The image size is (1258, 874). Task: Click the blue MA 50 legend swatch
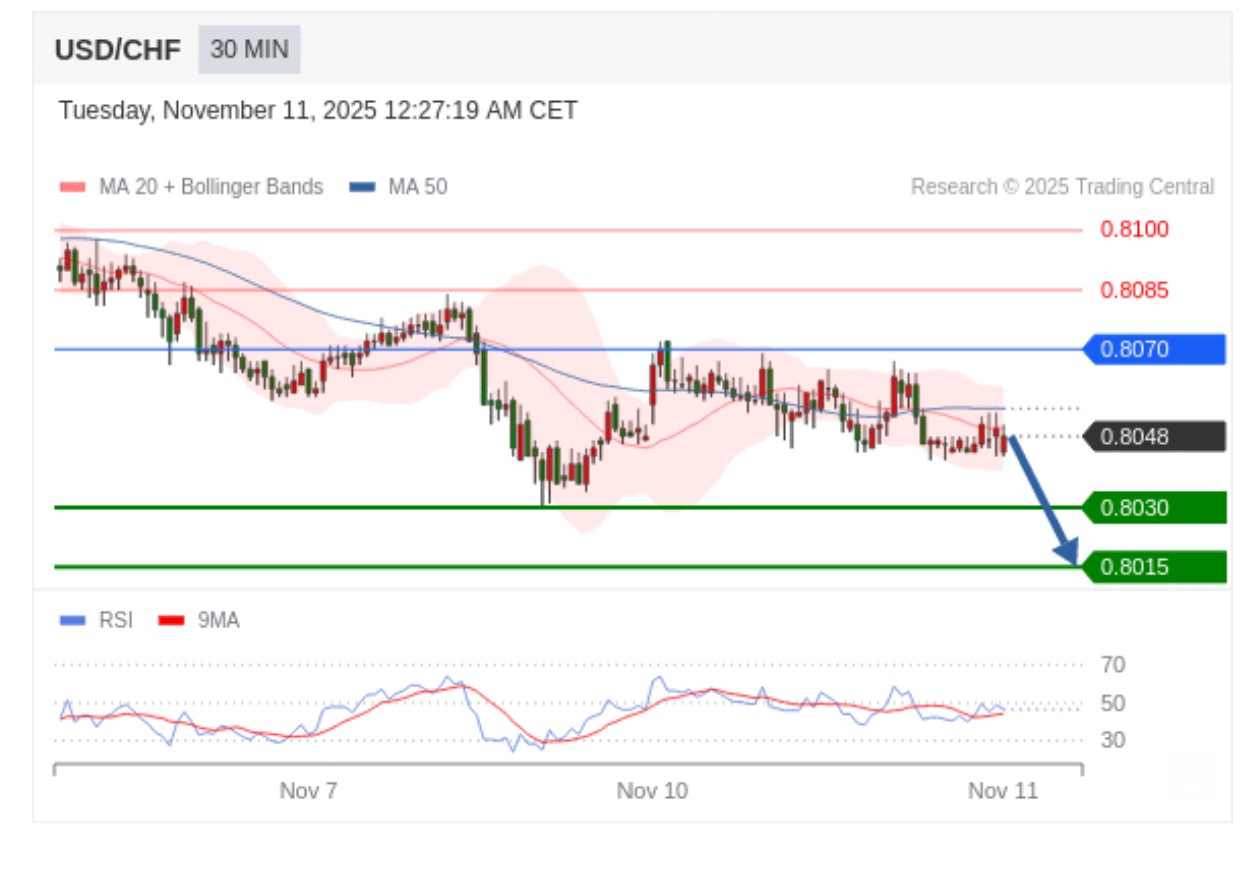pyautogui.click(x=362, y=187)
